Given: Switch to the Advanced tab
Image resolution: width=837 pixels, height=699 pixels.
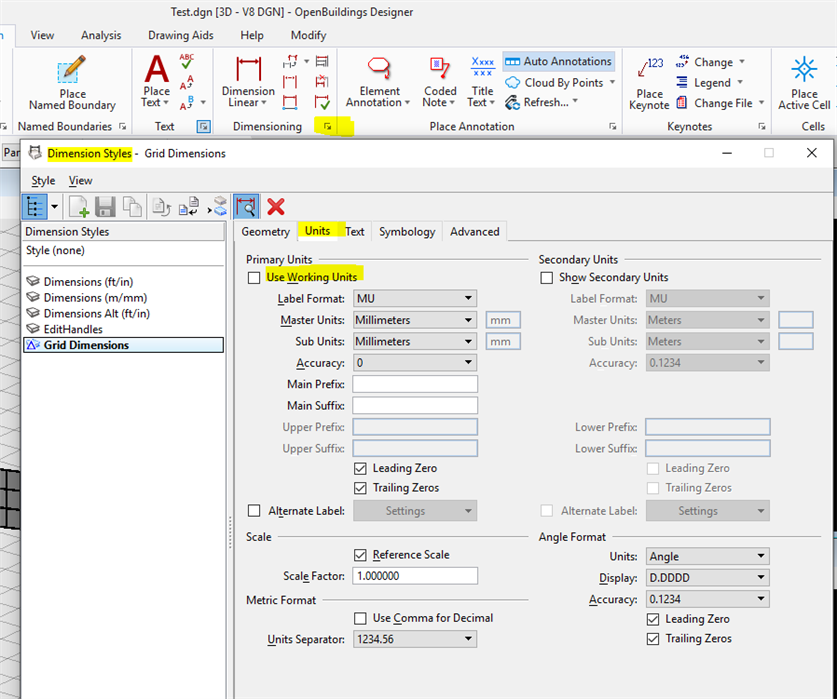Looking at the screenshot, I should pos(475,232).
